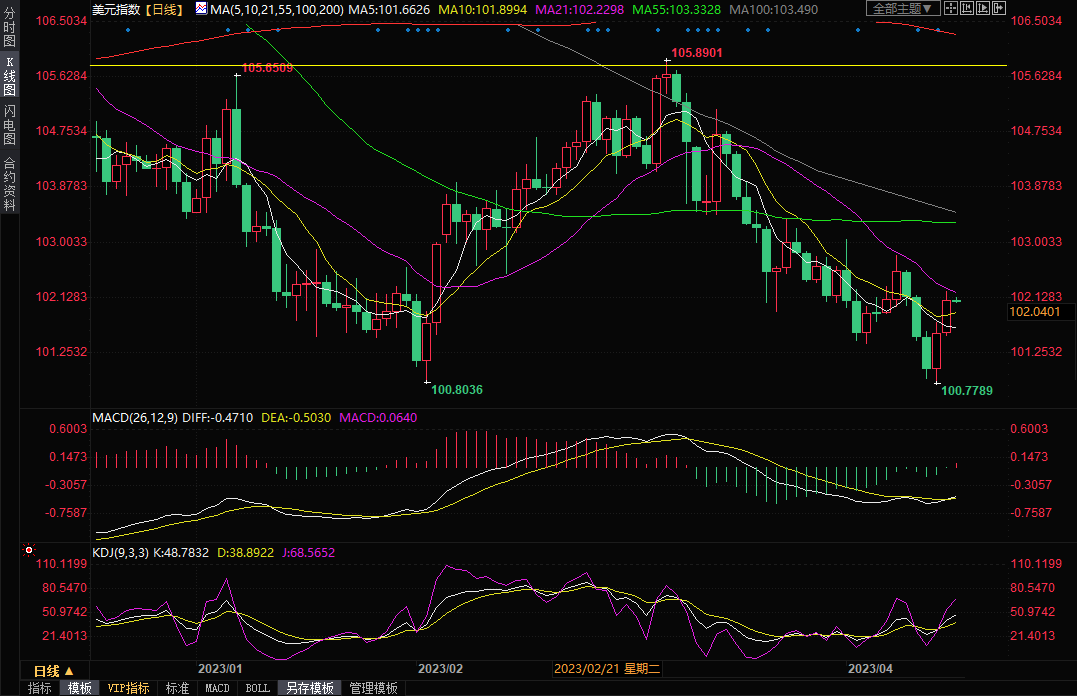The image size is (1077, 696).
Task: Apply the BOLL template button
Action: [x=257, y=688]
